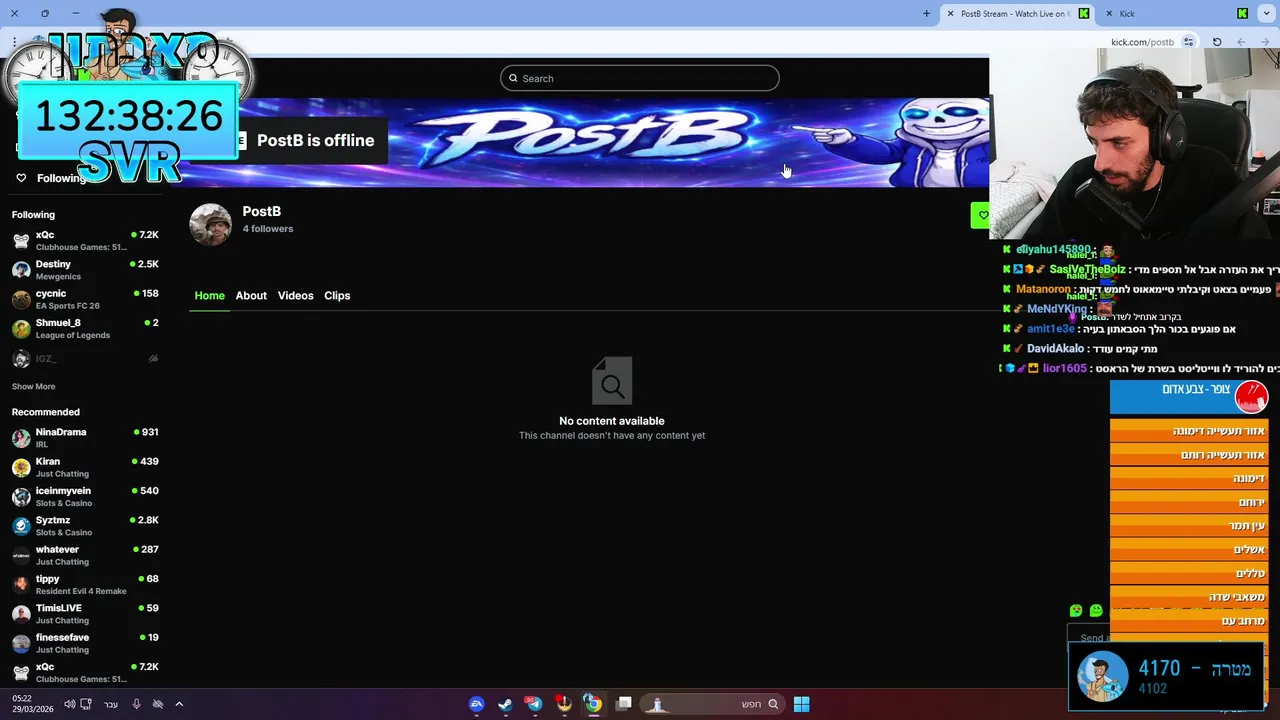Click the no-content document search icon

(612, 381)
